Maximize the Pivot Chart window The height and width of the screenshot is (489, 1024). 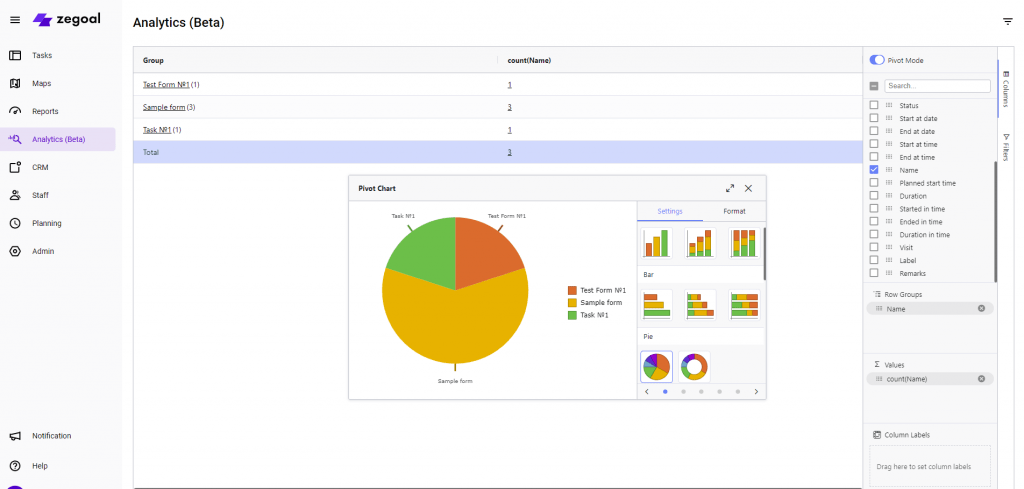pos(730,188)
